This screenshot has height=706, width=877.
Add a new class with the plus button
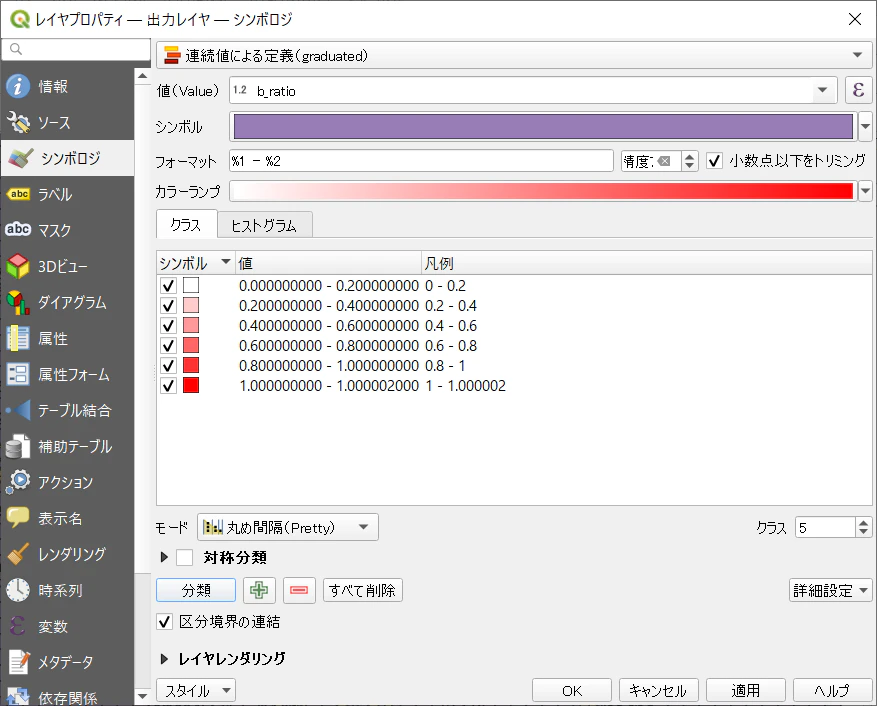click(x=259, y=590)
